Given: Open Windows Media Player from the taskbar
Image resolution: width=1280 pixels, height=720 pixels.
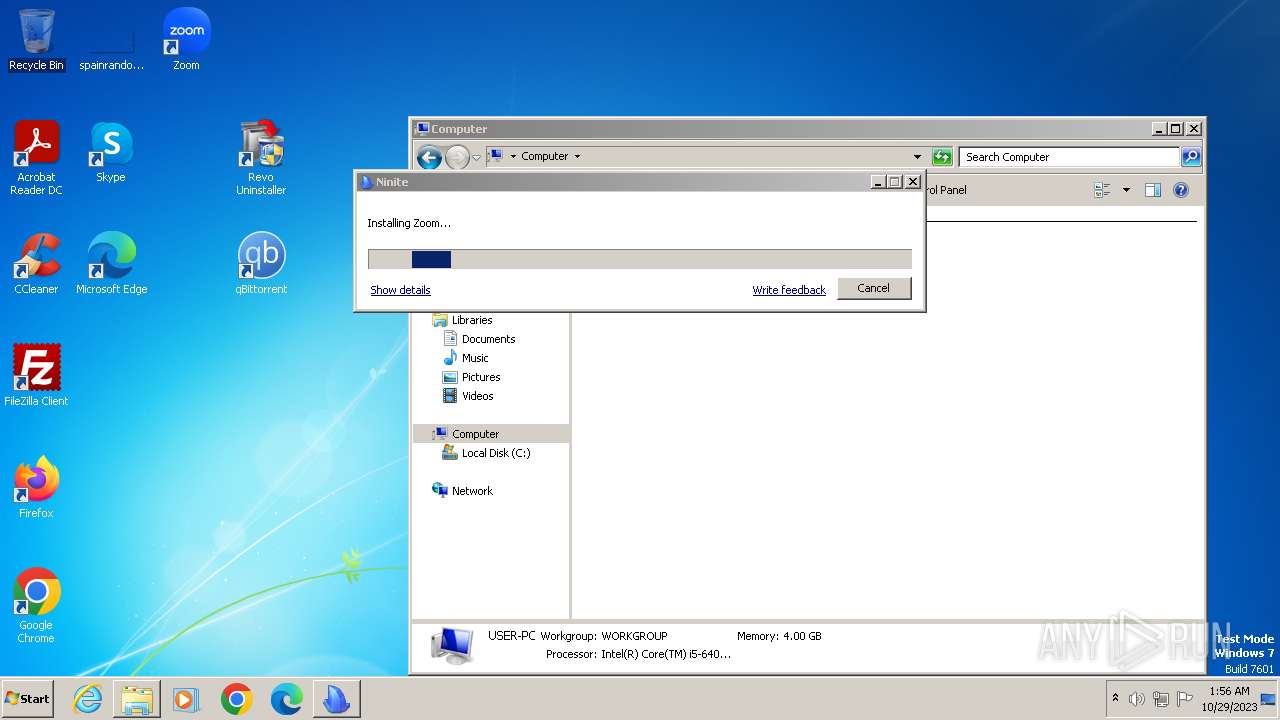Looking at the screenshot, I should click(x=186, y=699).
